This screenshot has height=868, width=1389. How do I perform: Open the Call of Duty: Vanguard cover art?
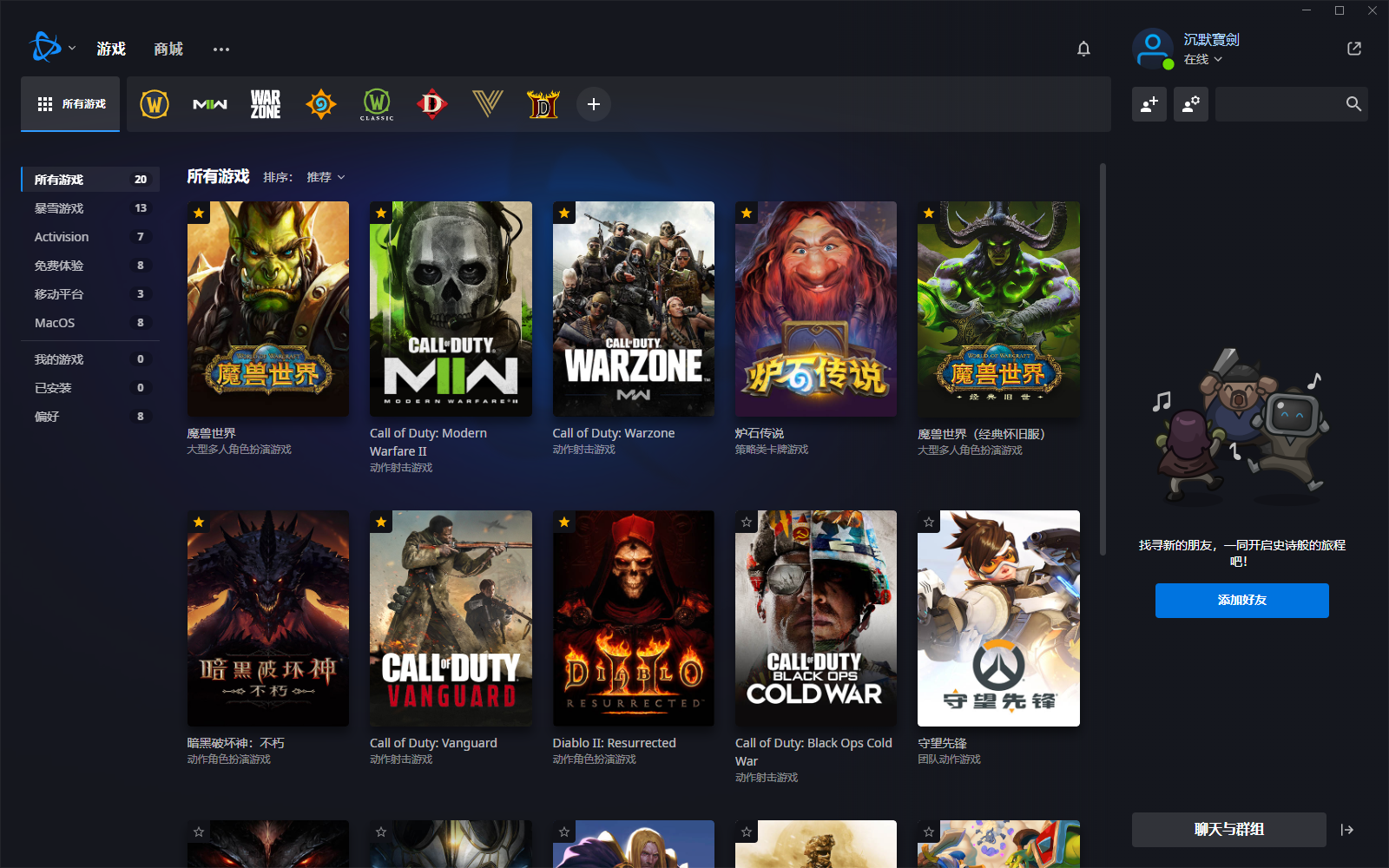(451, 618)
